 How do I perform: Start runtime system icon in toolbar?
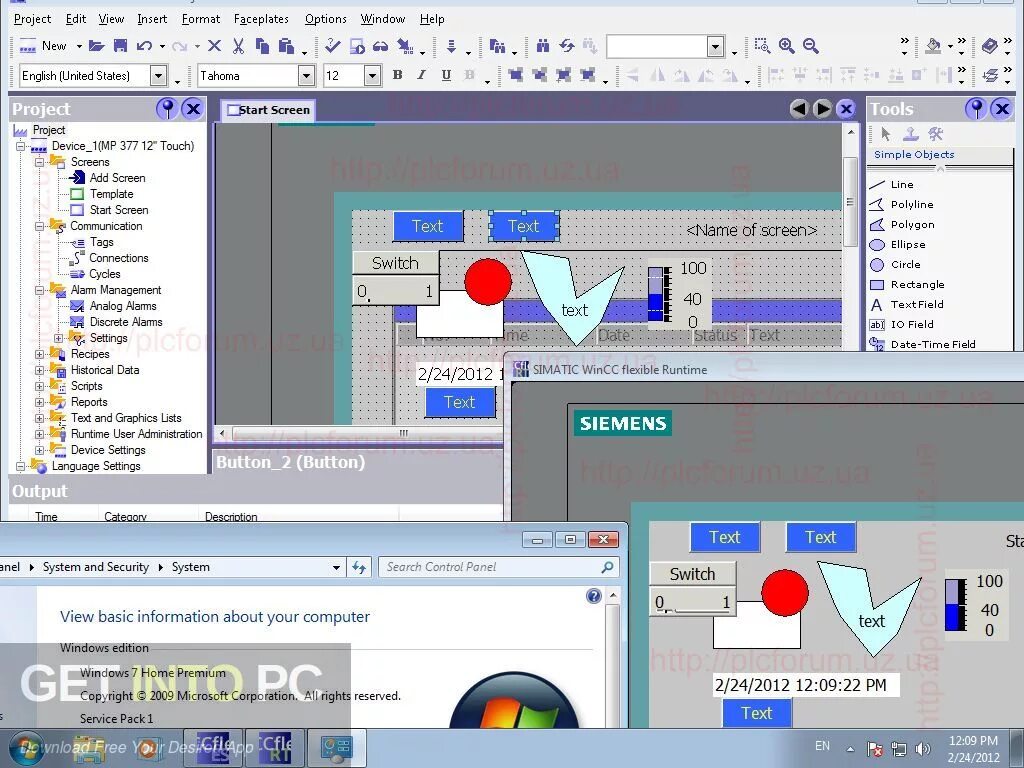tap(357, 46)
